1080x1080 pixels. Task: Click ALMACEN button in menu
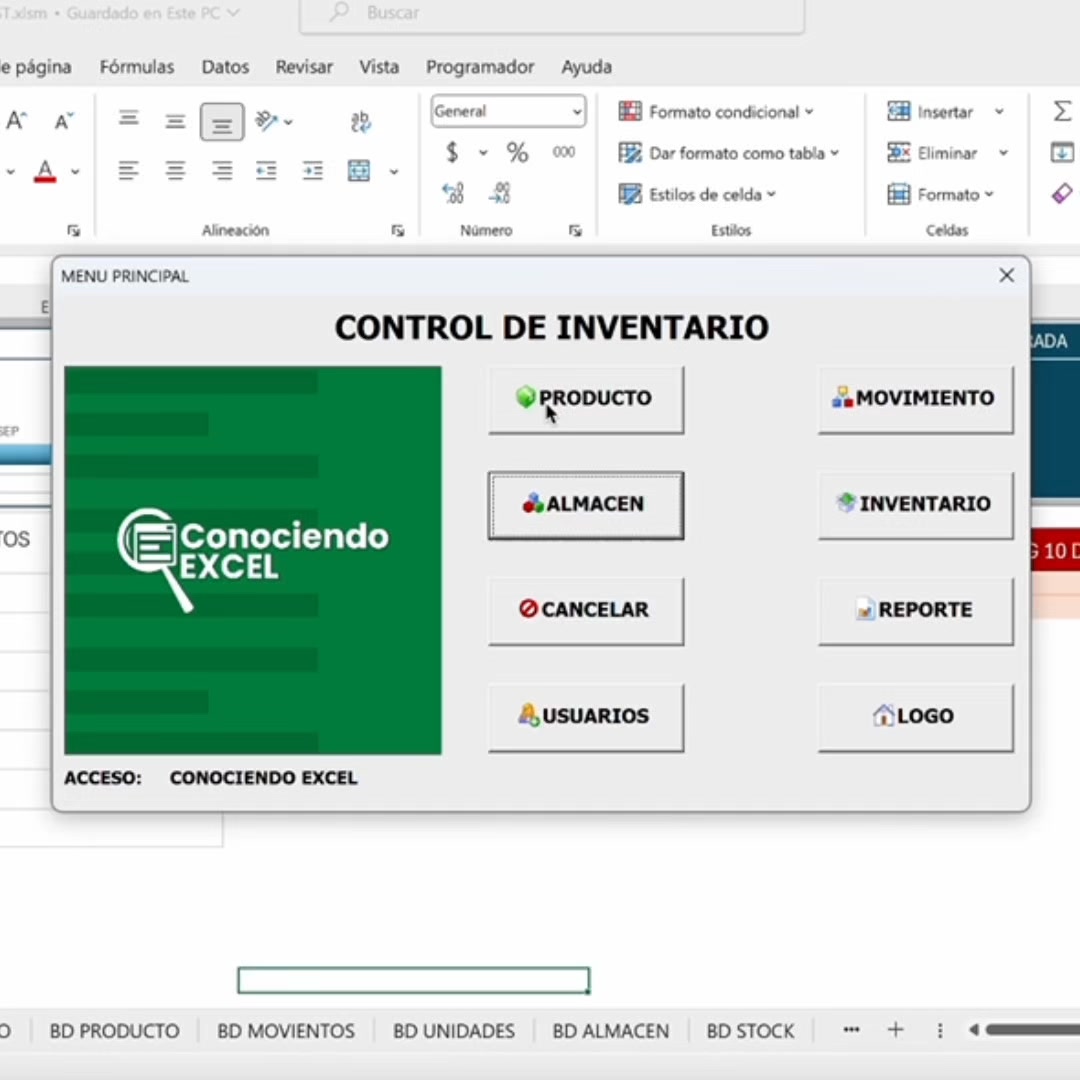[586, 505]
